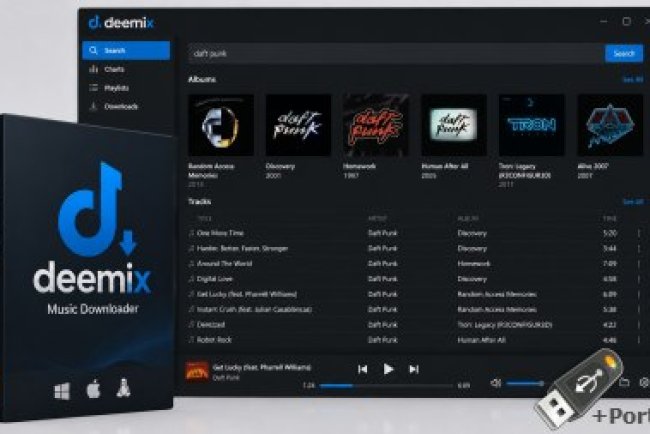Focus the search field containing daft punk
This screenshot has width=650, height=434.
[x=396, y=53]
